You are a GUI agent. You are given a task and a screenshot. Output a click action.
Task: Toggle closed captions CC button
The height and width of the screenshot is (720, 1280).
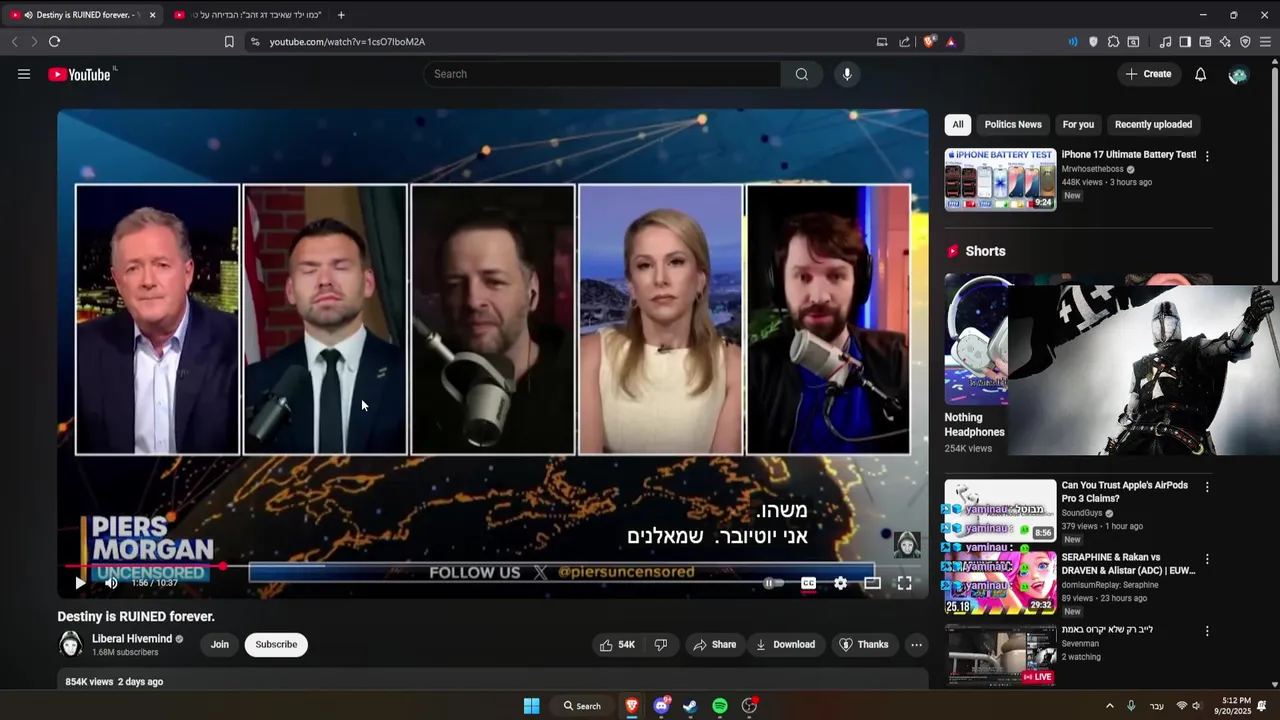[x=808, y=583]
